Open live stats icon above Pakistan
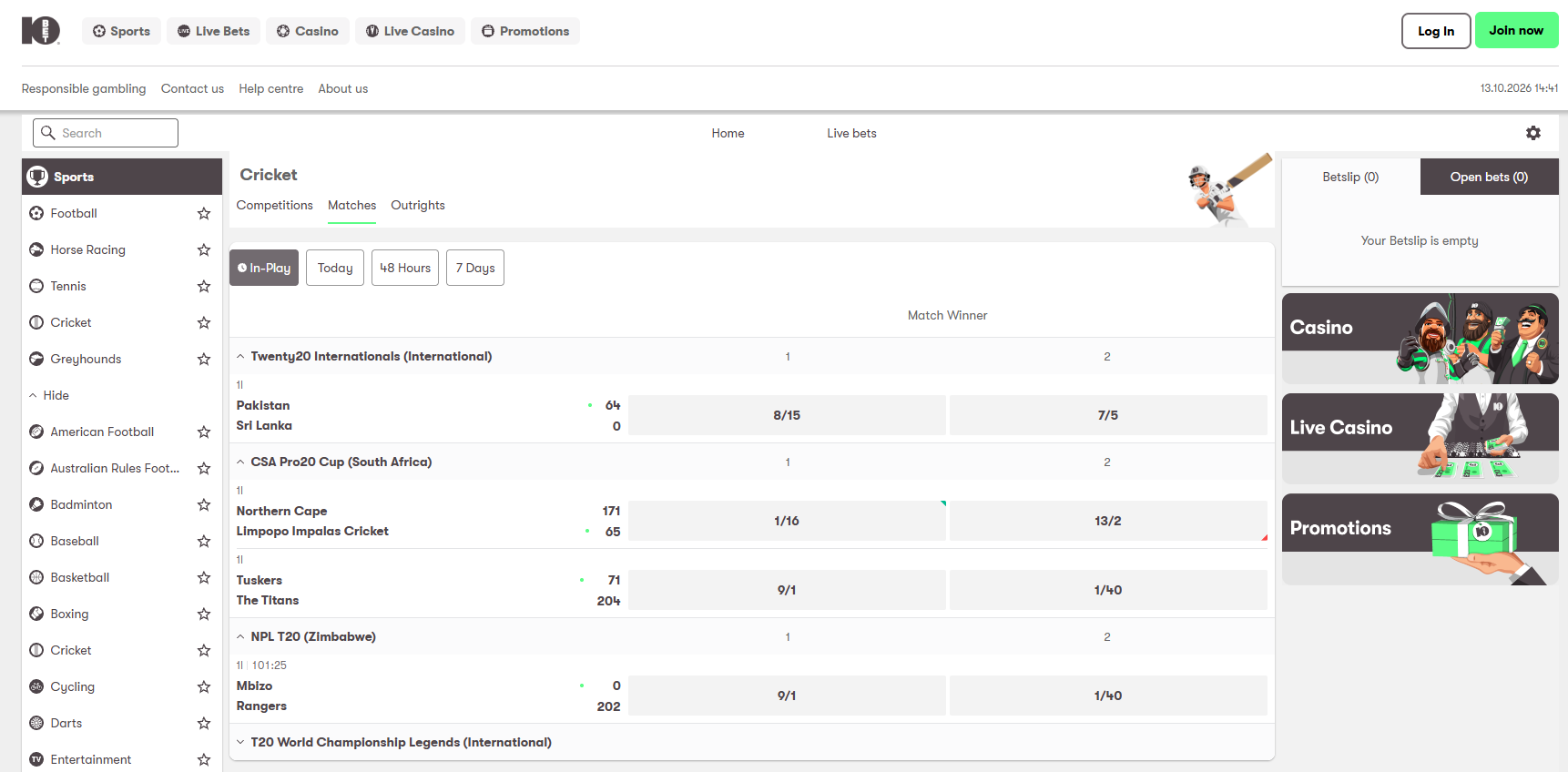This screenshot has width=1568, height=772. pos(239,385)
